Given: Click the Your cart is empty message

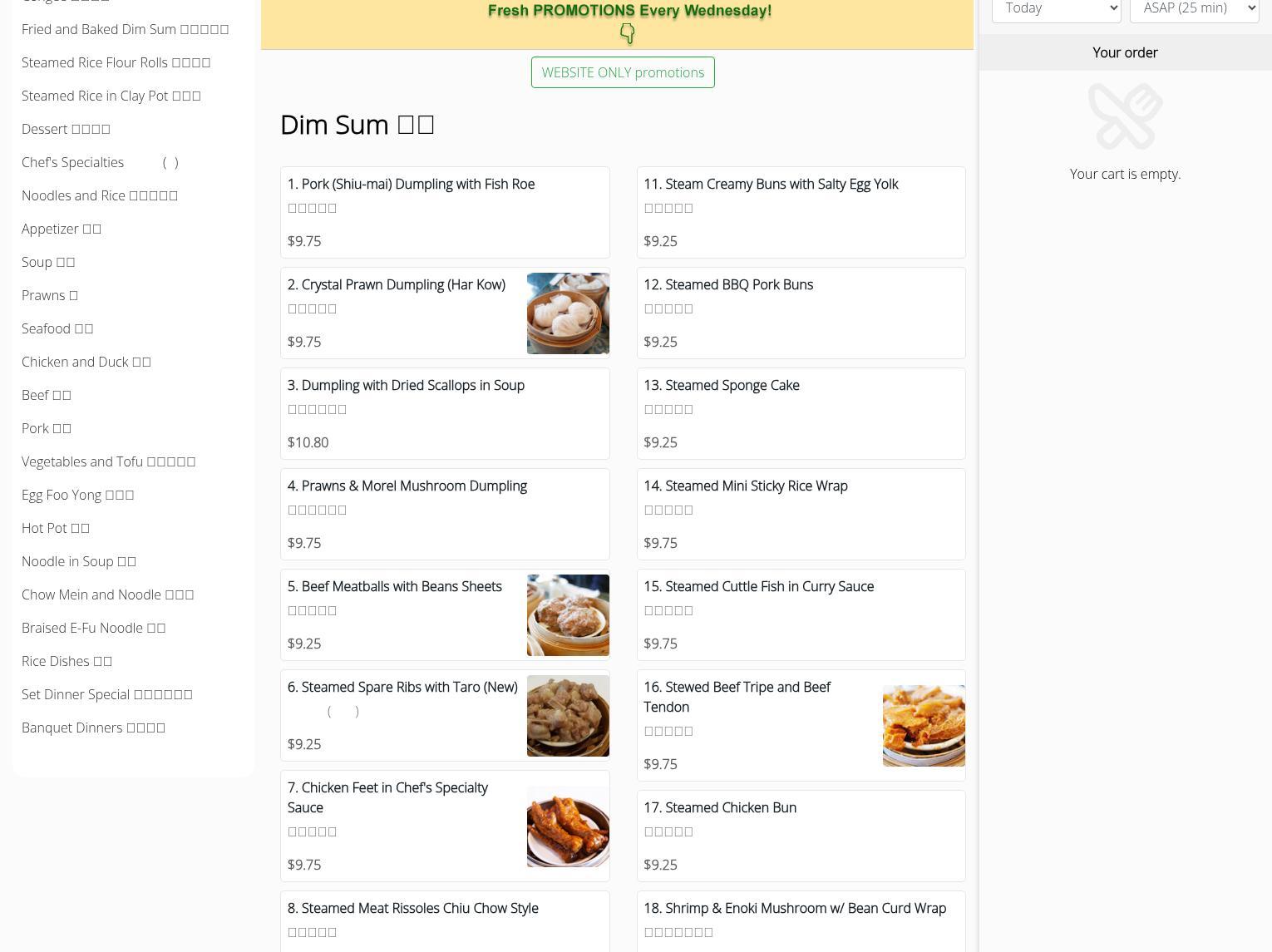Looking at the screenshot, I should pos(1125,174).
